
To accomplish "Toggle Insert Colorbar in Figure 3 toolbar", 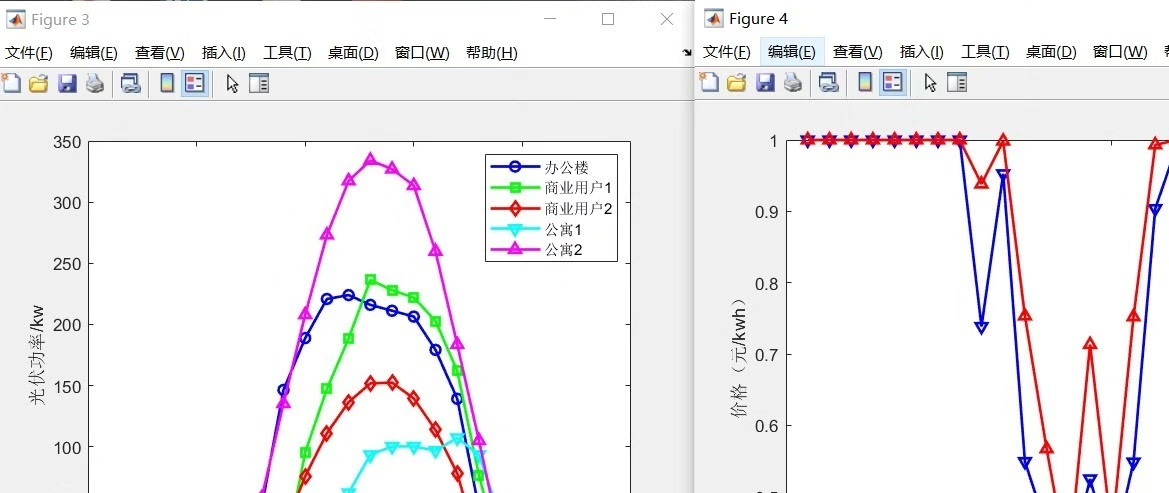I will 167,84.
